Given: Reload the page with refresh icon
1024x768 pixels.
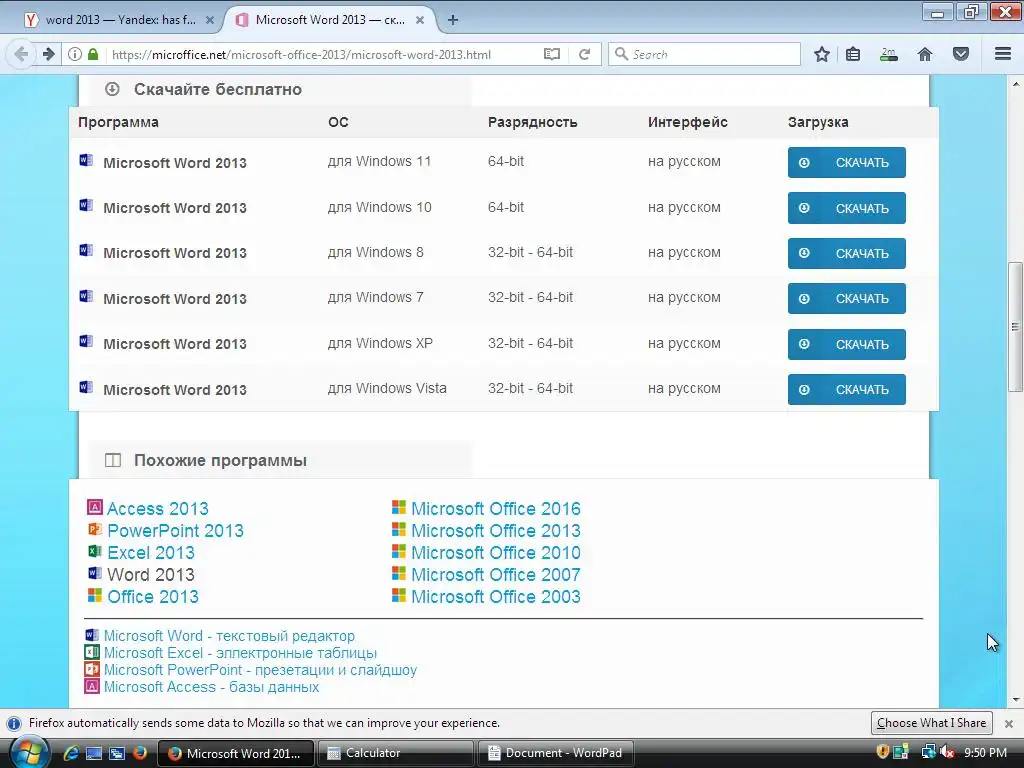Looking at the screenshot, I should coord(584,54).
